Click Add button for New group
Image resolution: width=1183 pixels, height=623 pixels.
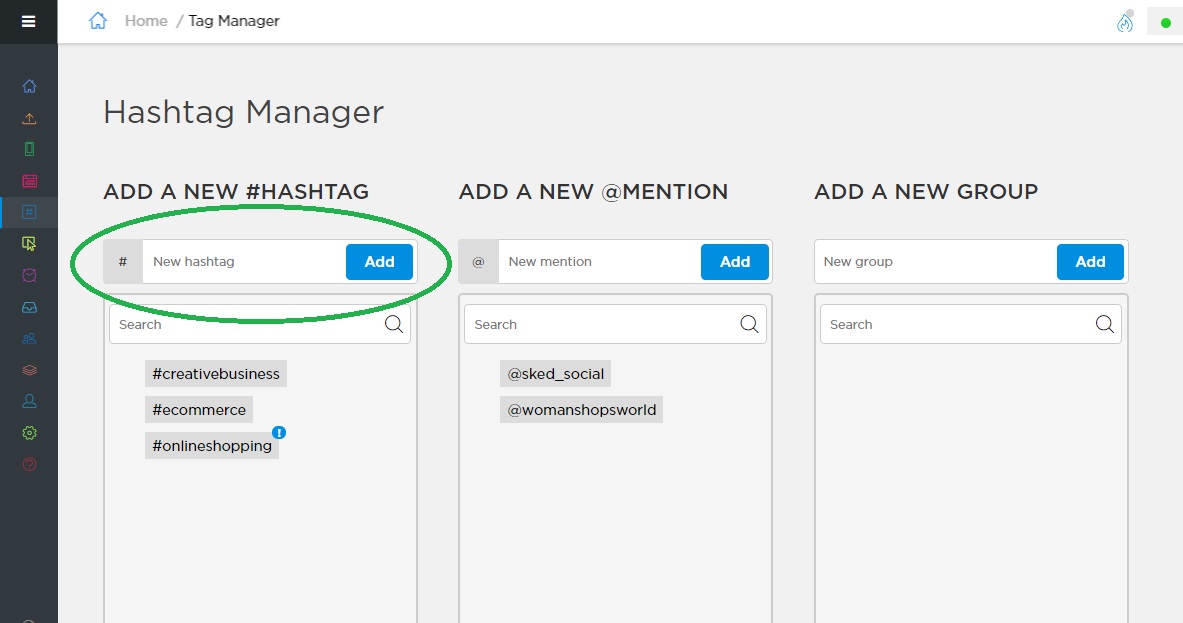(x=1090, y=262)
